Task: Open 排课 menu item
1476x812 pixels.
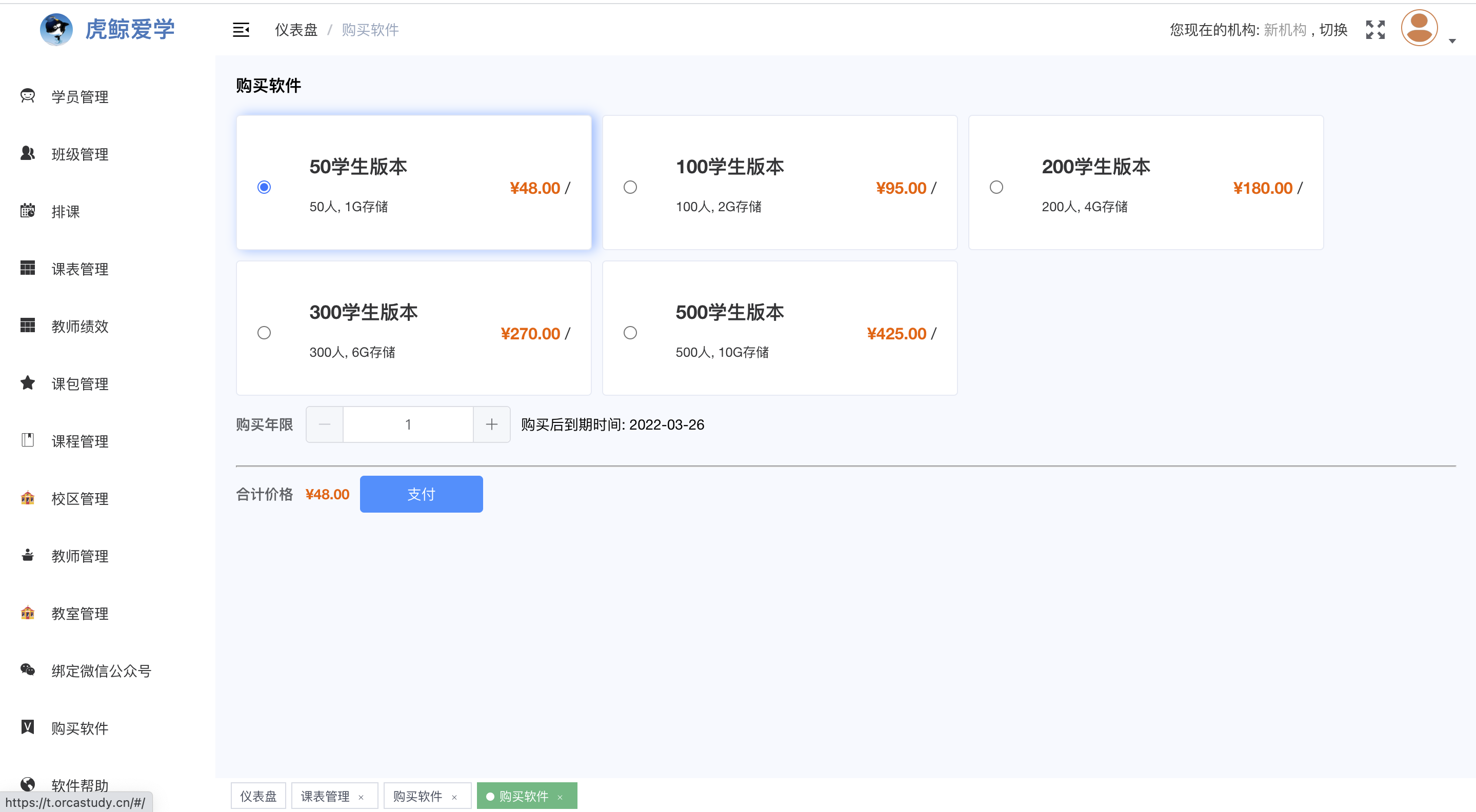Action: [65, 211]
